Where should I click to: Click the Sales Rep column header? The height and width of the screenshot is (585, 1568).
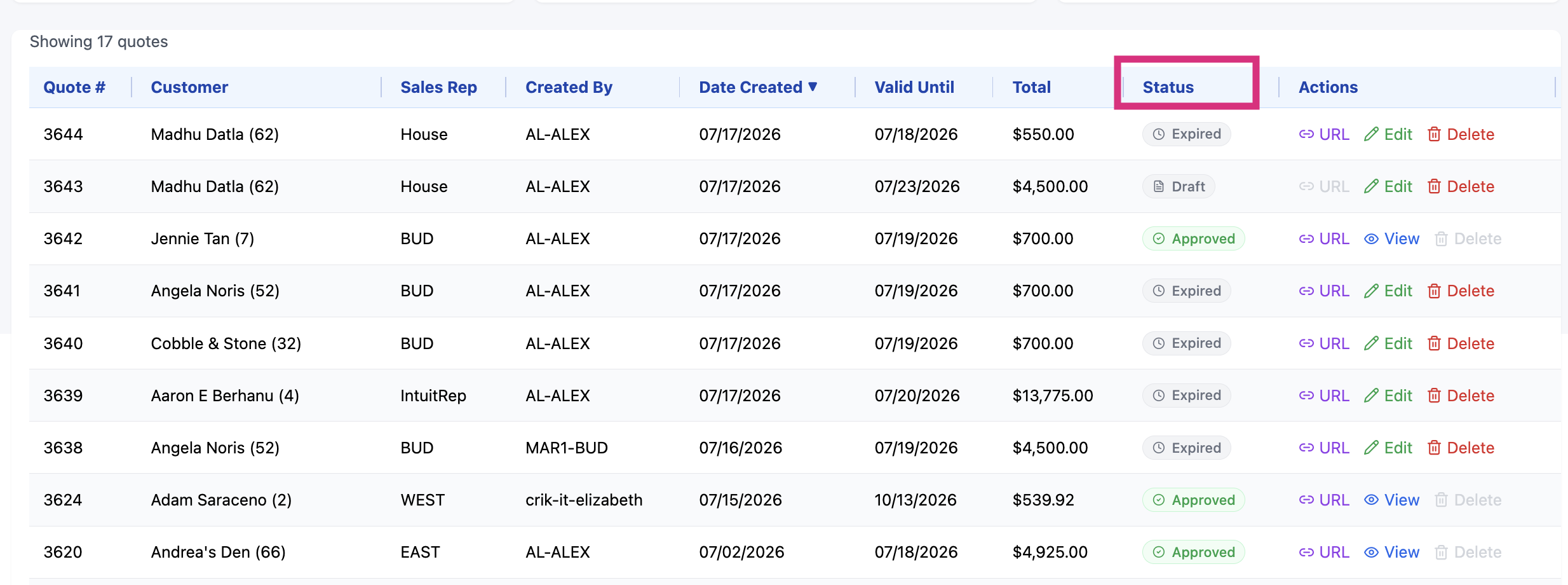click(x=438, y=87)
